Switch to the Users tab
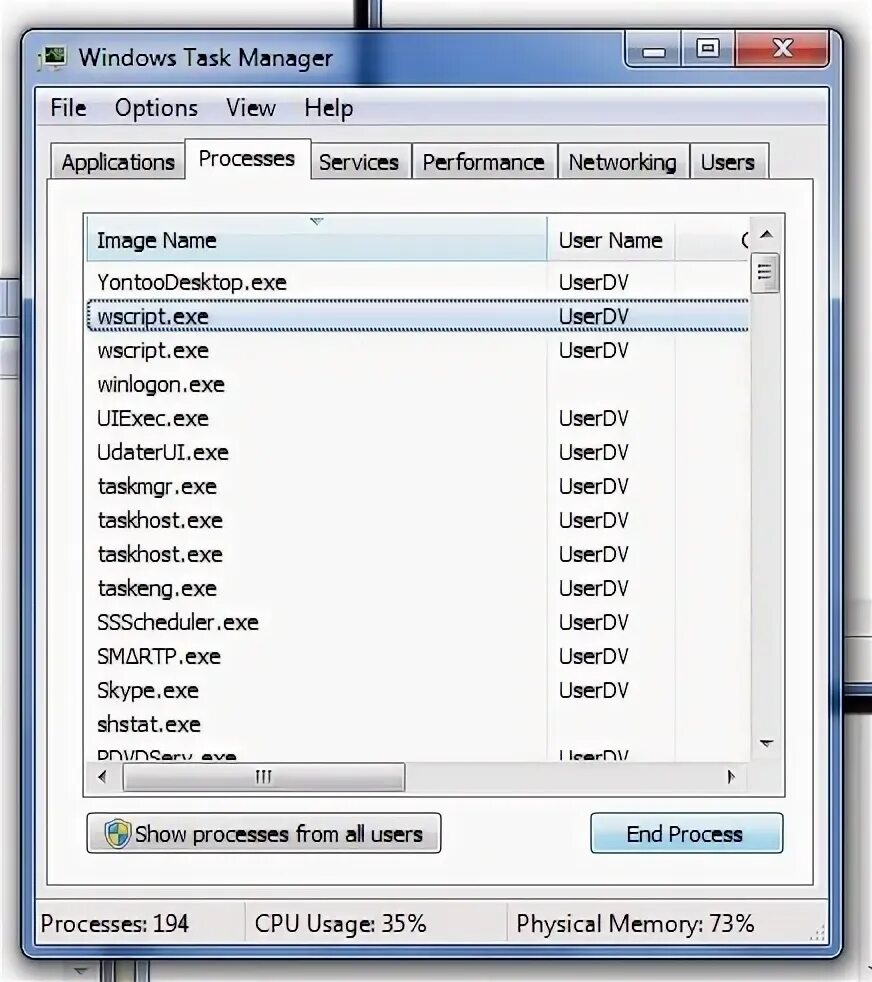The width and height of the screenshot is (872, 982). (x=728, y=162)
